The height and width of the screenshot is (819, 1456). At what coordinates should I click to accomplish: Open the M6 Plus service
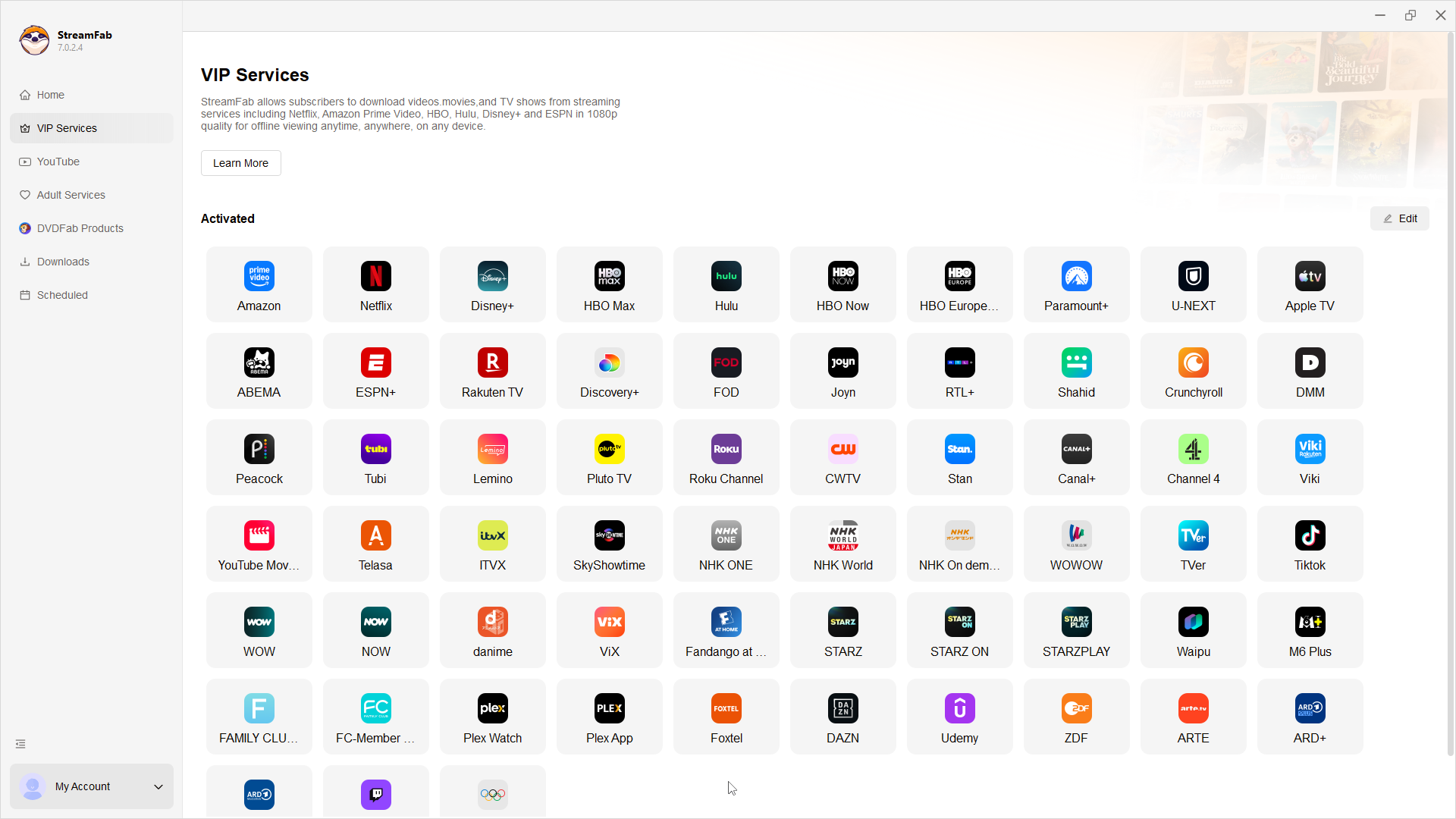click(x=1310, y=630)
